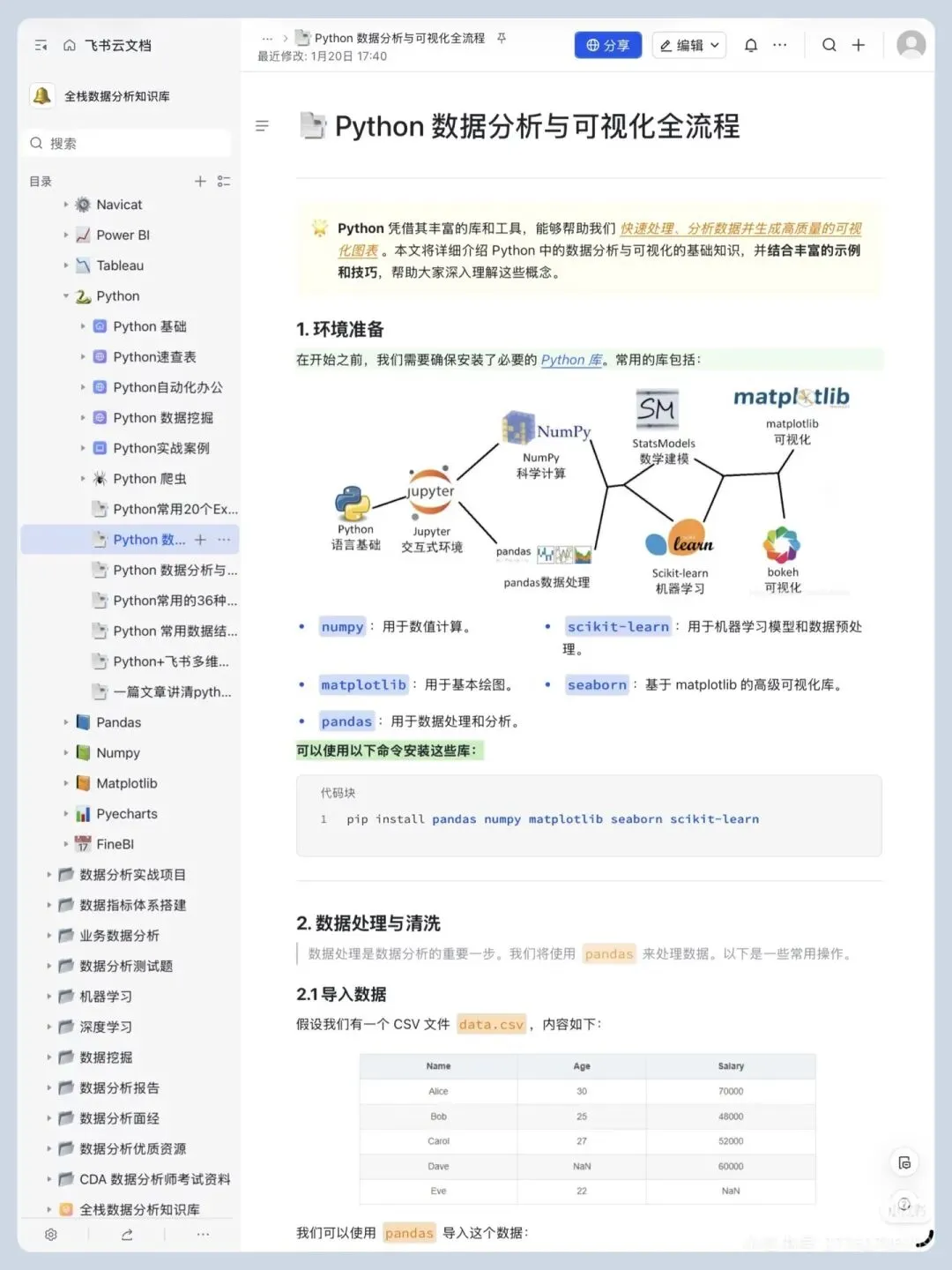Click the collapse-all tree icon beside 目录
The image size is (952, 1270).
pos(224,181)
